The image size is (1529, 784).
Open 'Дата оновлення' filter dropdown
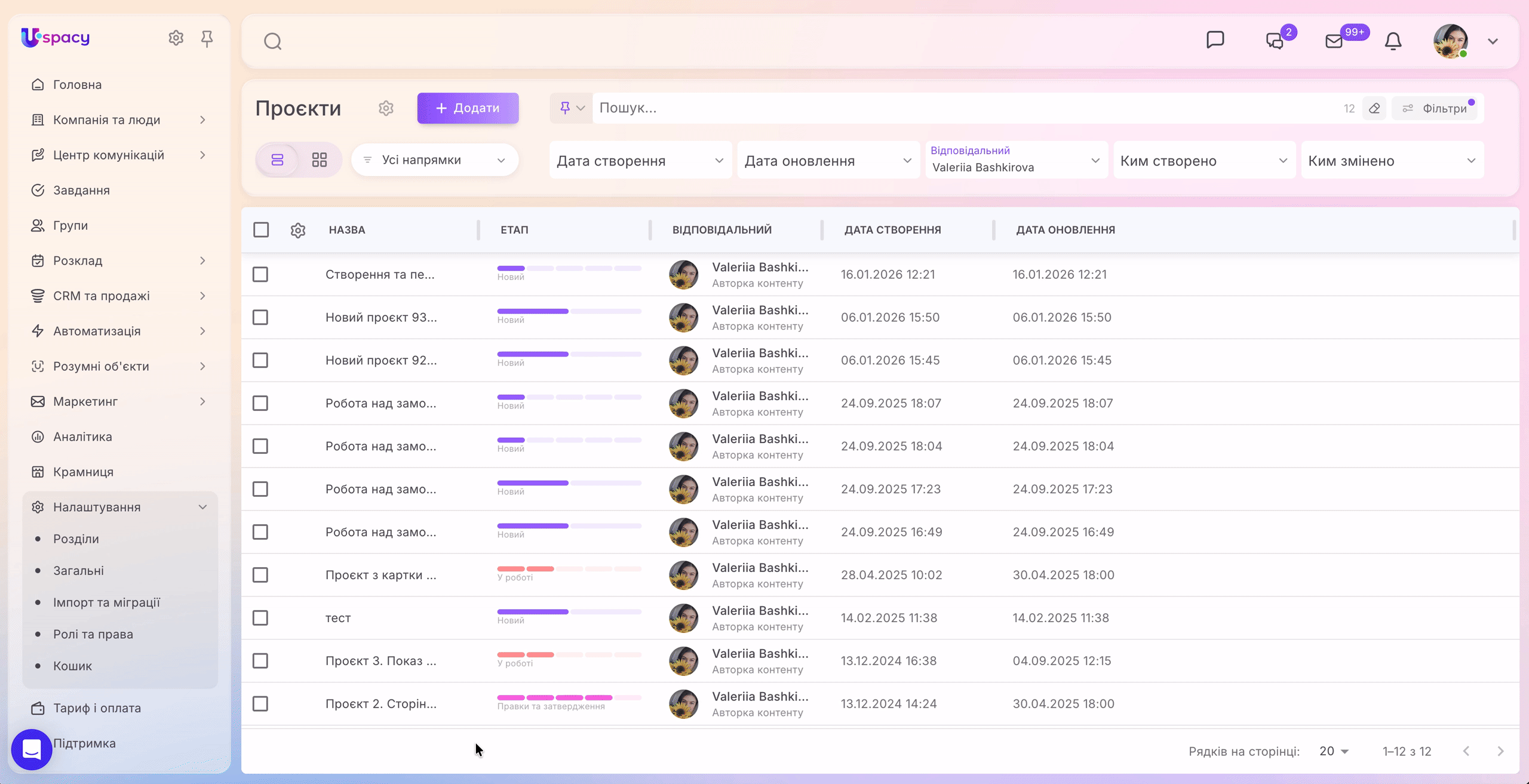[x=828, y=160]
